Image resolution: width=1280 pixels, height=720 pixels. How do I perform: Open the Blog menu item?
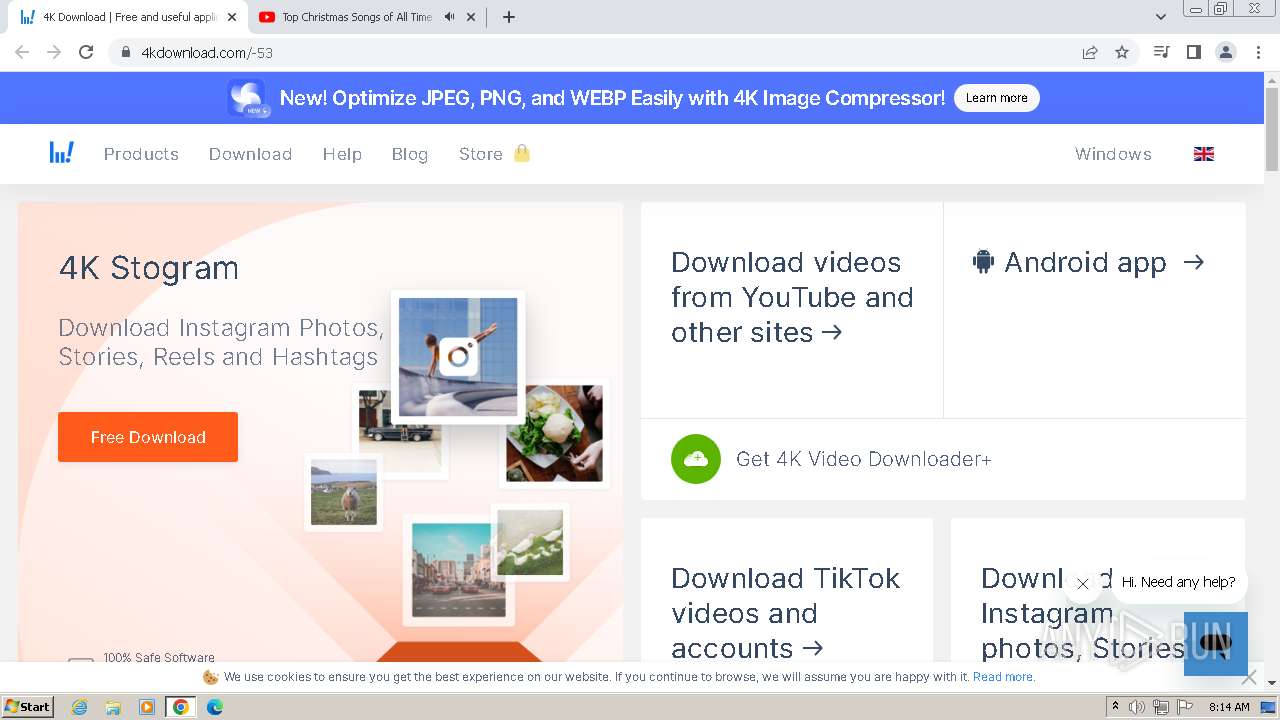(410, 154)
